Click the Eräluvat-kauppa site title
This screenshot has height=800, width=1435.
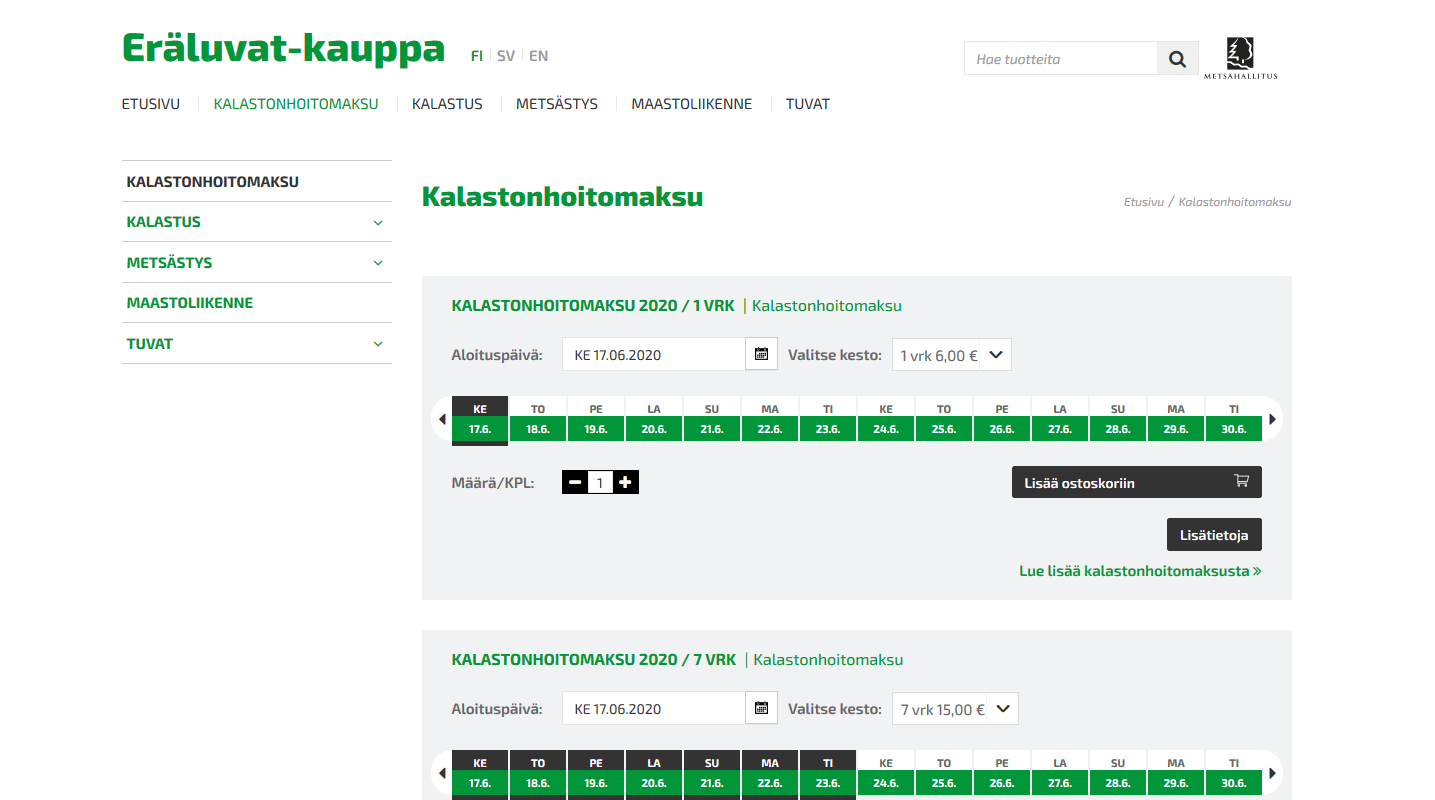283,47
